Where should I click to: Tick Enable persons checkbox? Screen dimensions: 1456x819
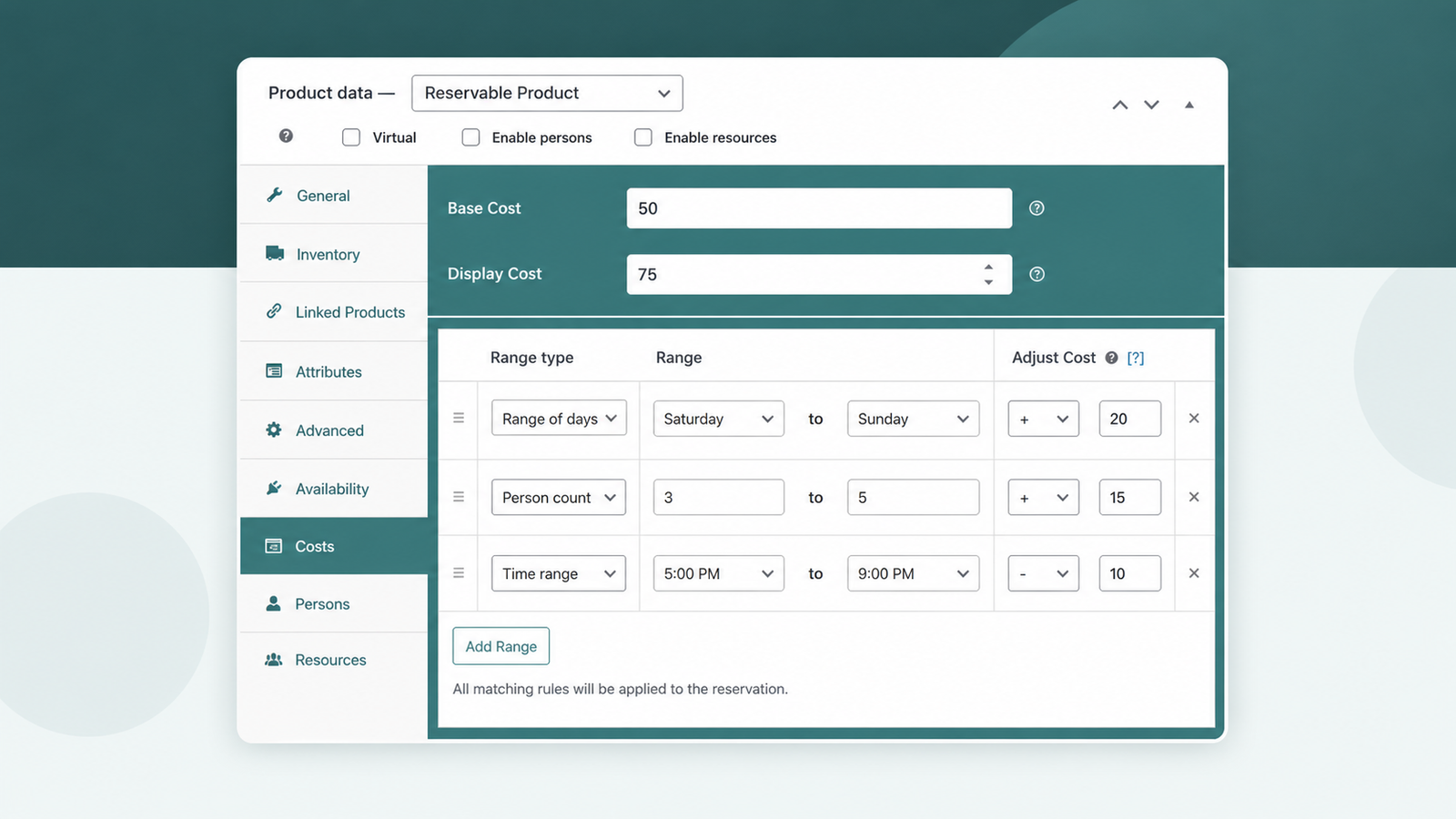(470, 137)
